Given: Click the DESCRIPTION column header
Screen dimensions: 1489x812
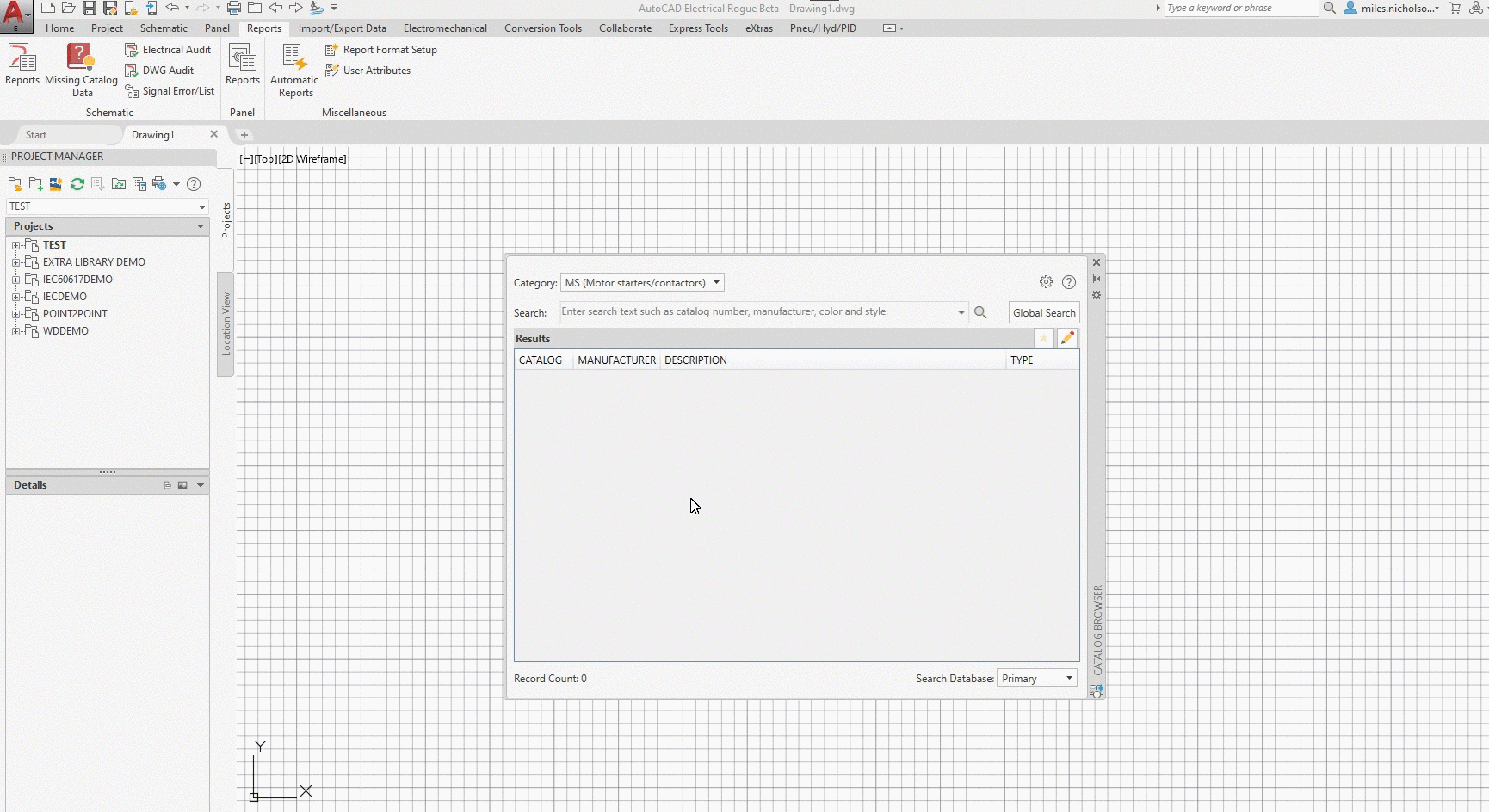Looking at the screenshot, I should 695,360.
